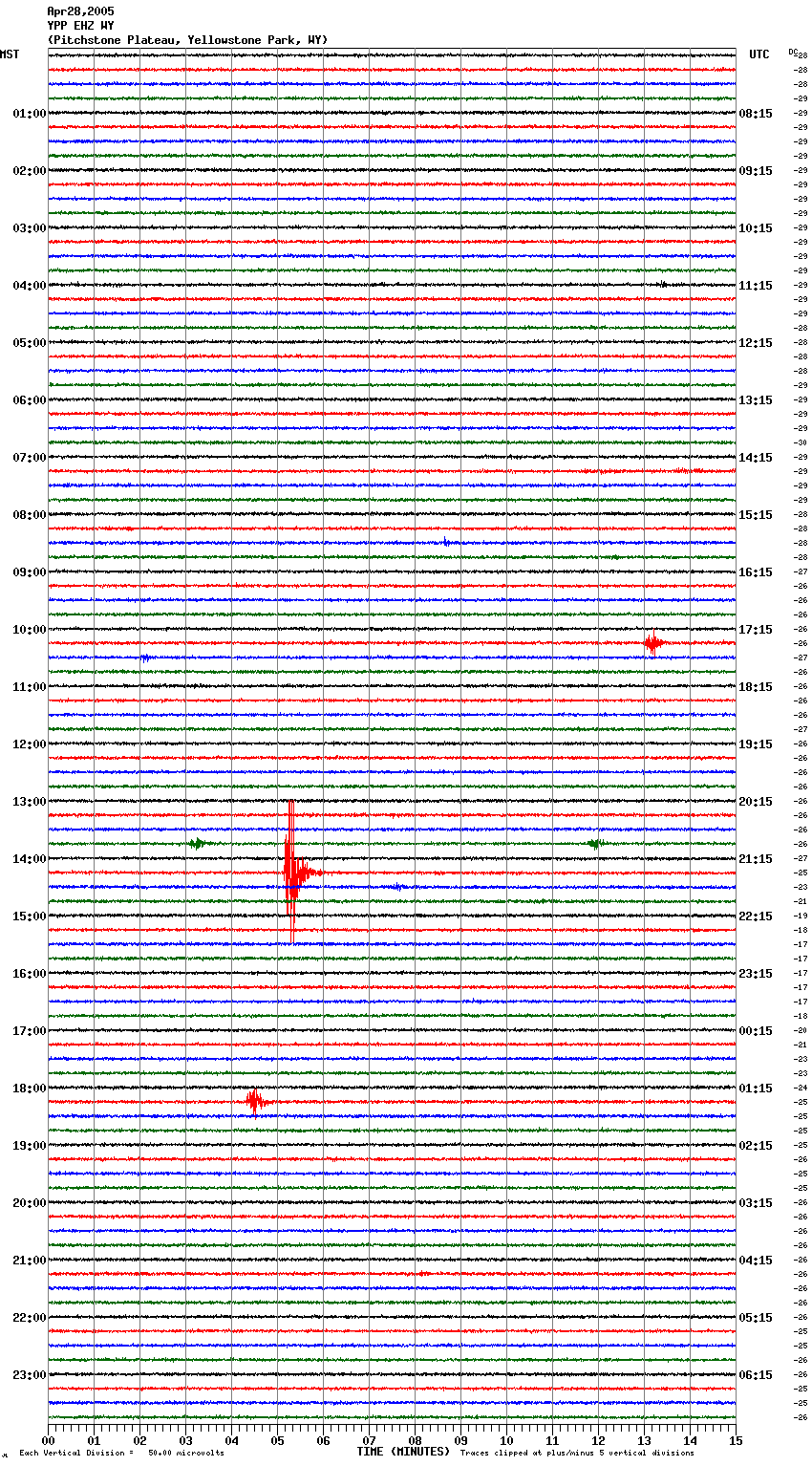
Task: Select the 17:15 UTC time label
Action: (756, 630)
